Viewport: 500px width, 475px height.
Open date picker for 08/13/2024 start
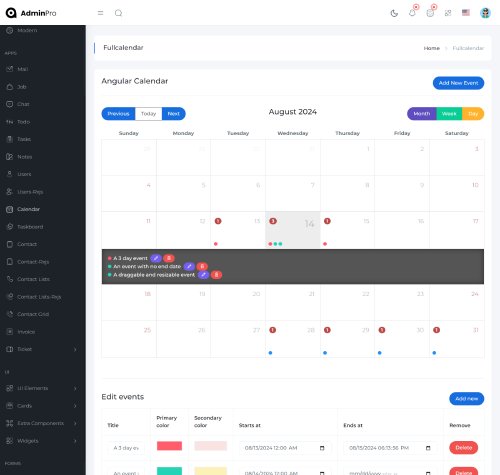(x=322, y=448)
